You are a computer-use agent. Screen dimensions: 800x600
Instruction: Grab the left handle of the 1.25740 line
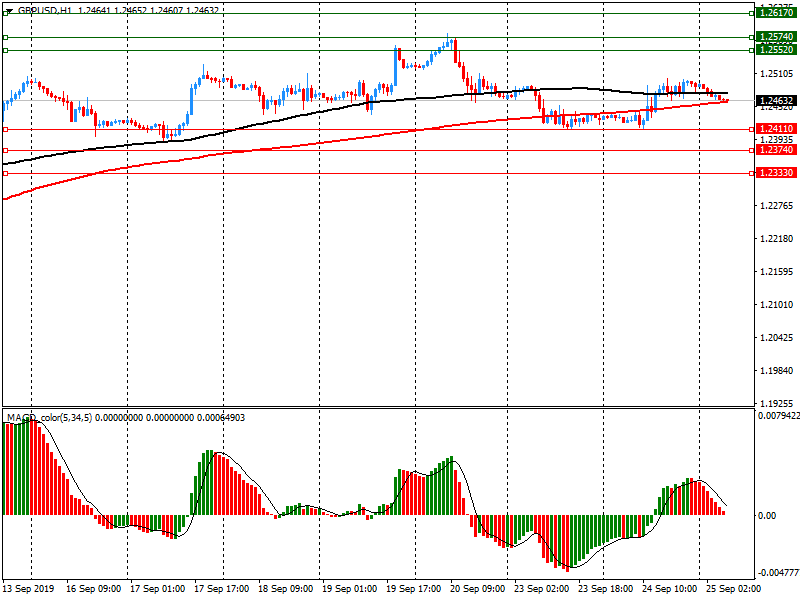(6, 37)
